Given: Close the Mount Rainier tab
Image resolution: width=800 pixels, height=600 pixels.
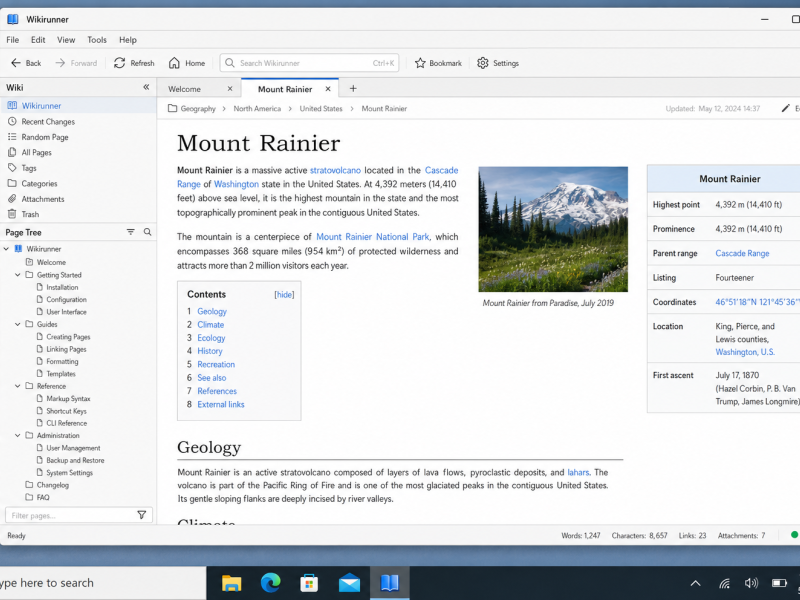Looking at the screenshot, I should (x=328, y=89).
